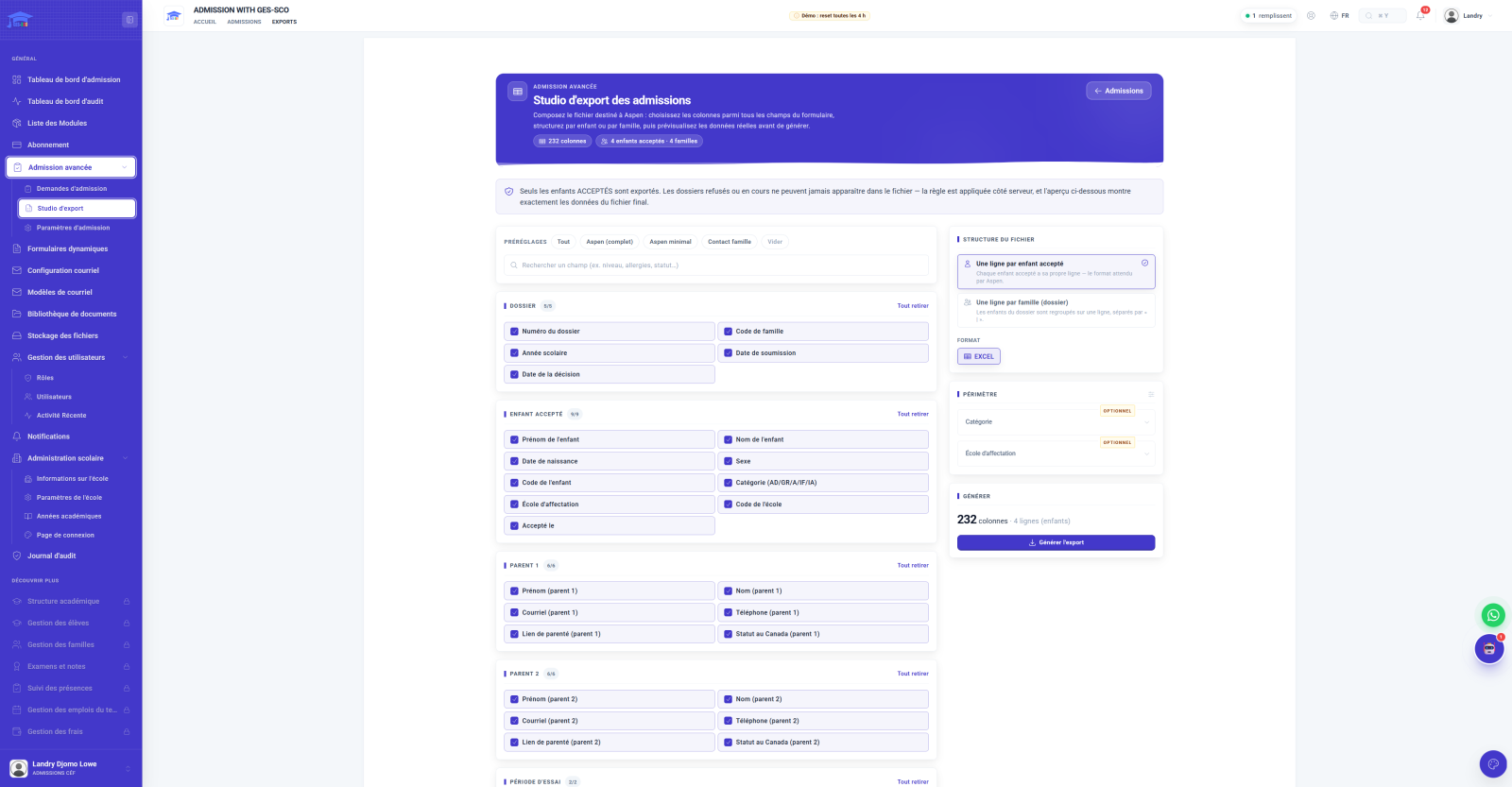Open the Catégorie dropdown
Screen dimensions: 1512x787
pyautogui.click(x=1056, y=422)
